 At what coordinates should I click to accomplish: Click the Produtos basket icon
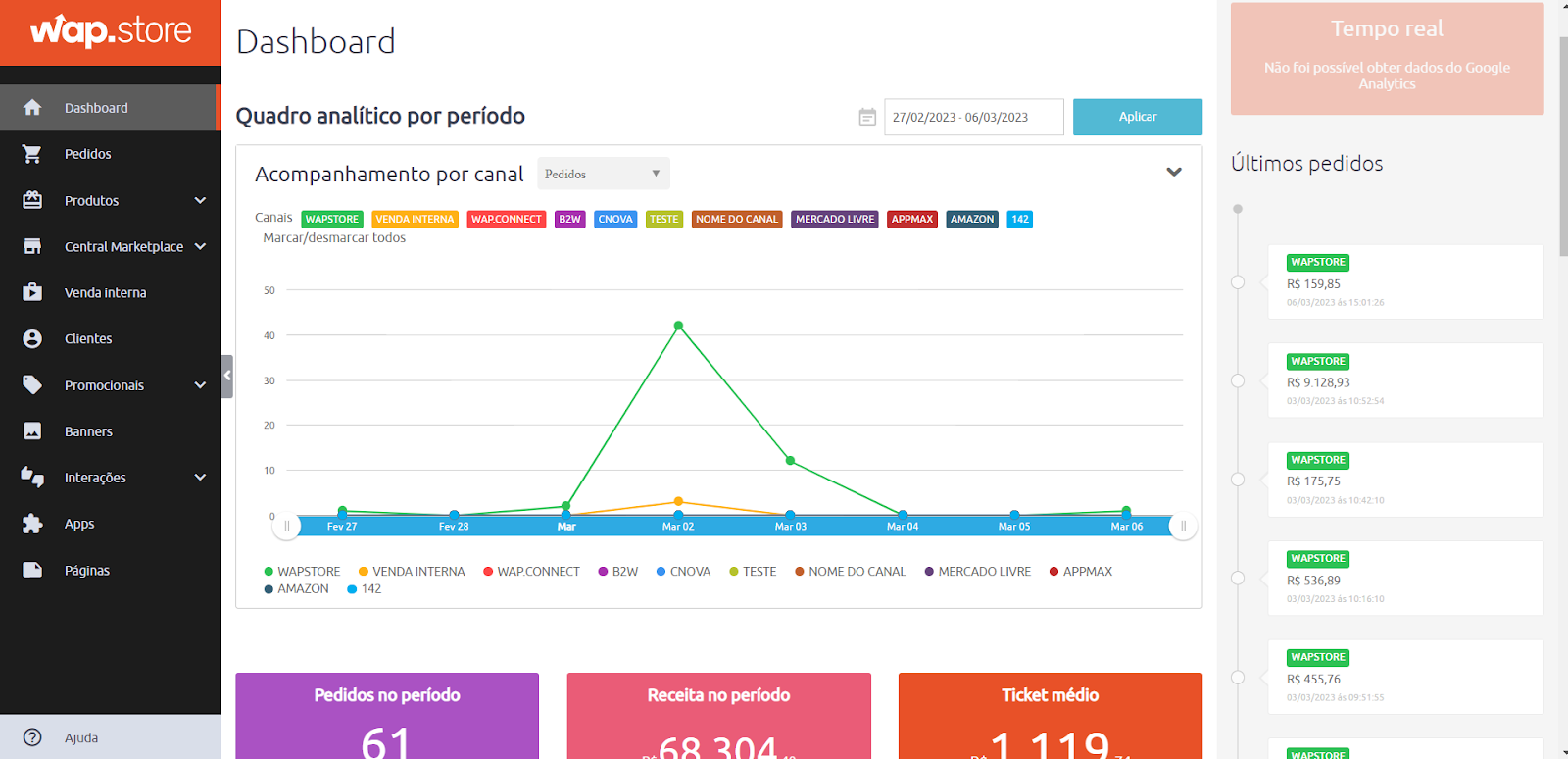tap(32, 200)
